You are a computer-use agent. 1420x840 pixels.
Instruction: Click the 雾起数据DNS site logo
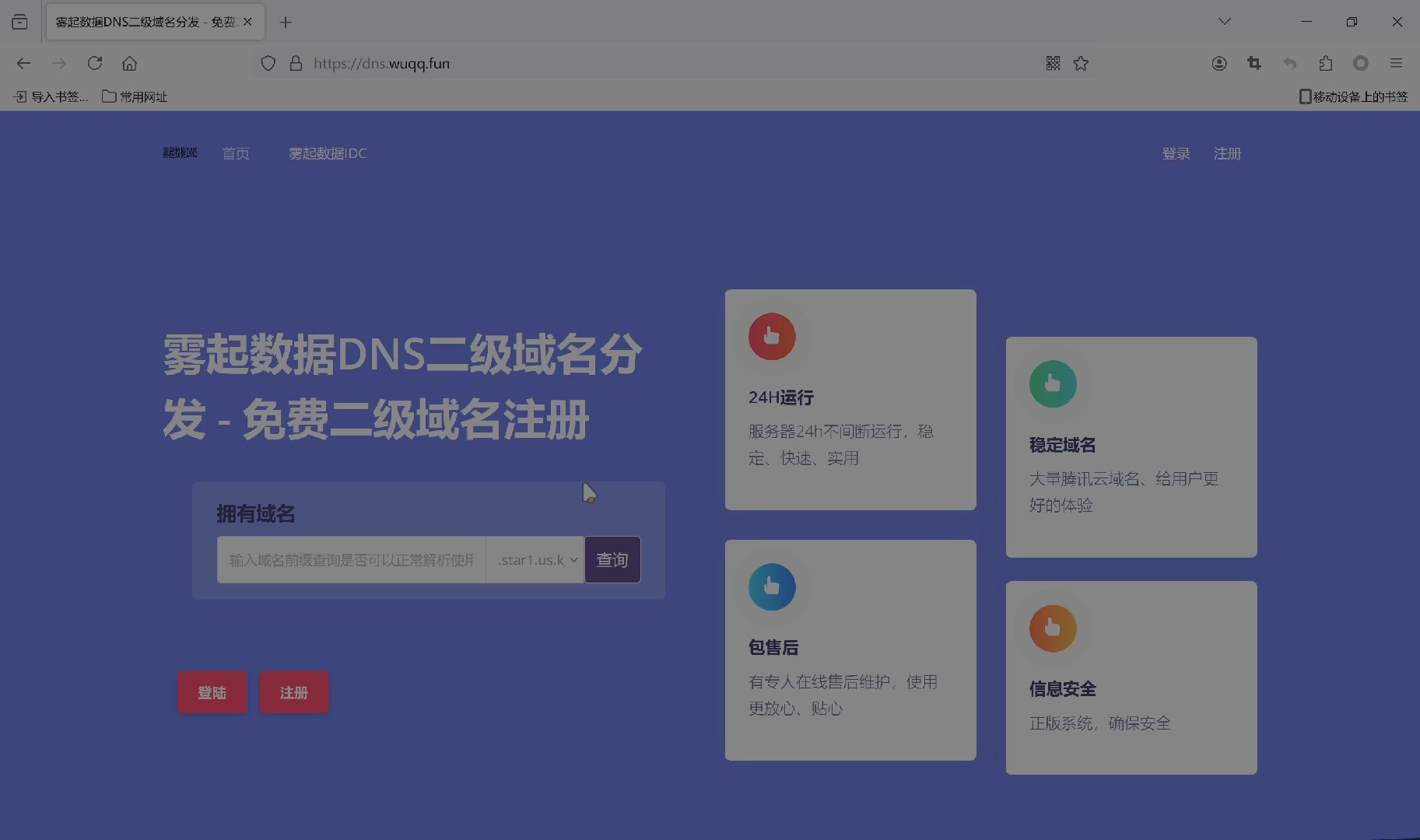point(180,152)
